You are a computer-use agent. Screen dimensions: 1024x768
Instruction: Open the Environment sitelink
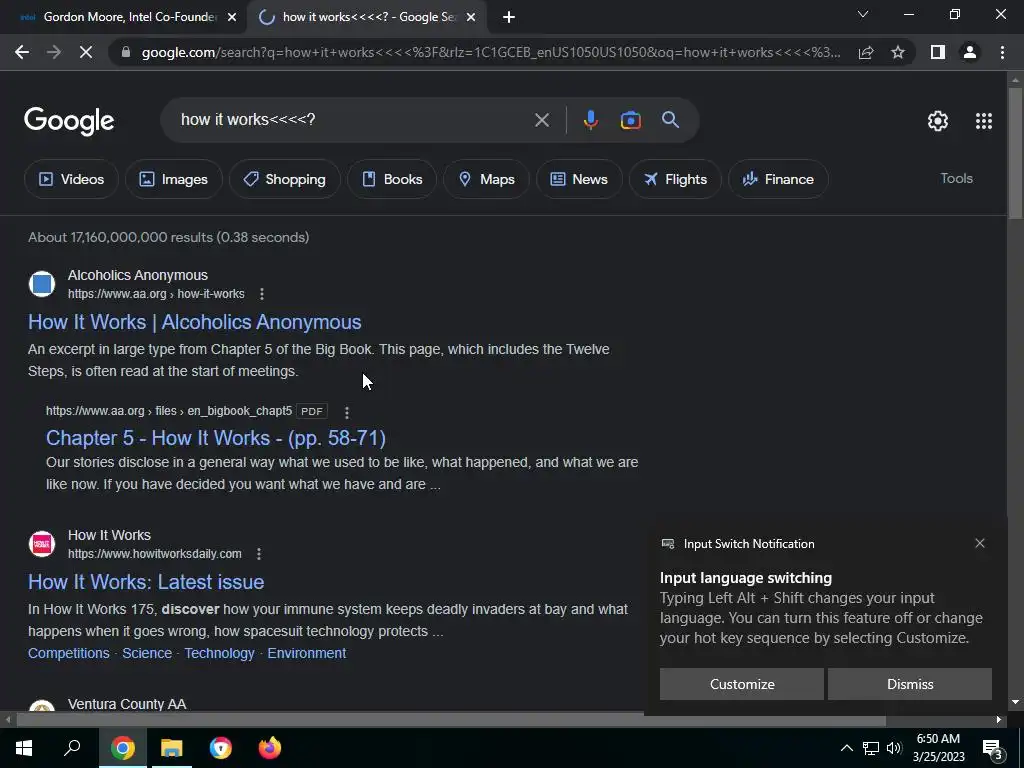pos(307,653)
